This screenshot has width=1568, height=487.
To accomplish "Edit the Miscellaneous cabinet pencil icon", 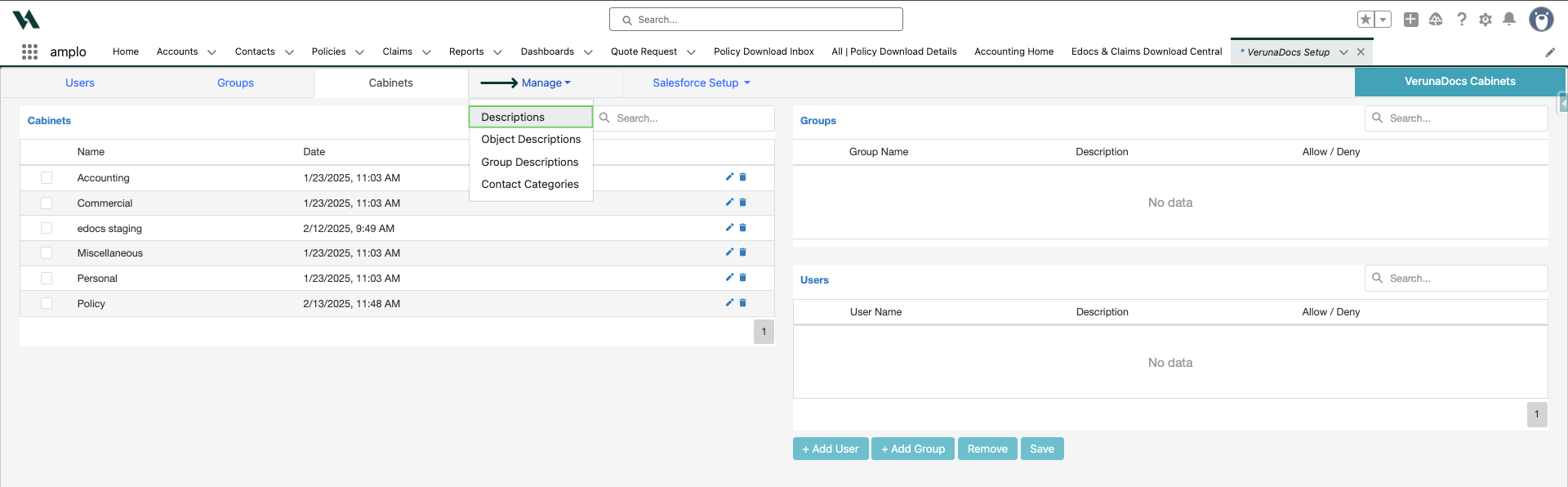I will tap(729, 252).
